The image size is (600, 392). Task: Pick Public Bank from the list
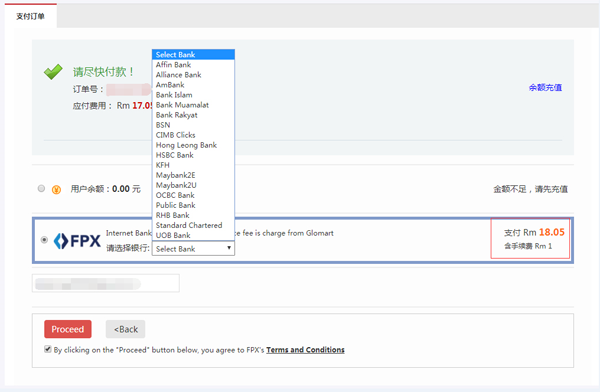point(193,205)
